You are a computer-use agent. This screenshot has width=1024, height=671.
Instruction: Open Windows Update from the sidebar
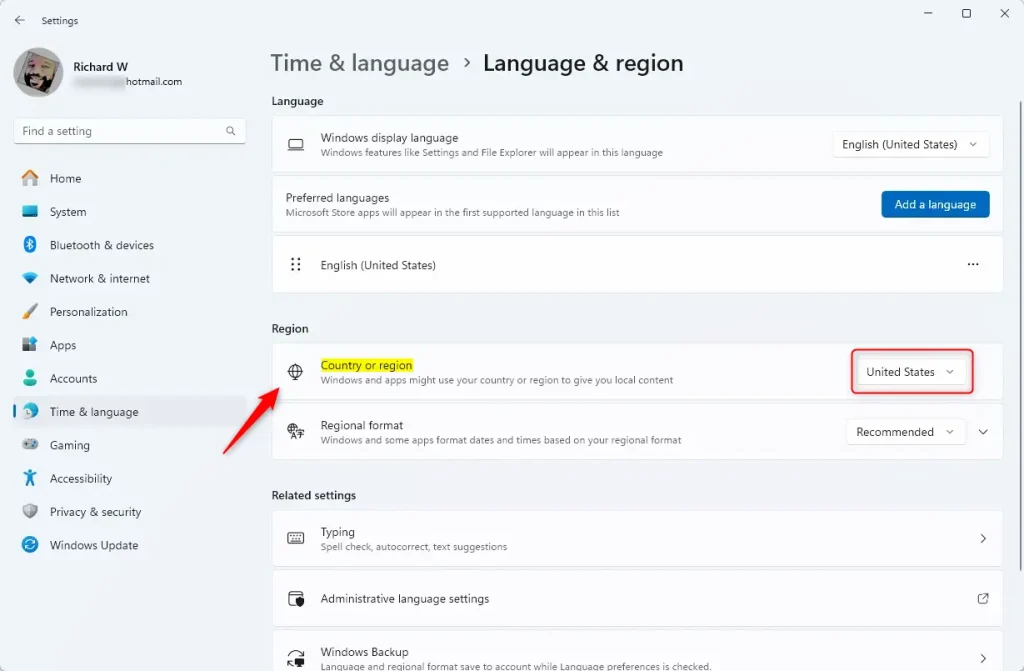click(x=93, y=545)
